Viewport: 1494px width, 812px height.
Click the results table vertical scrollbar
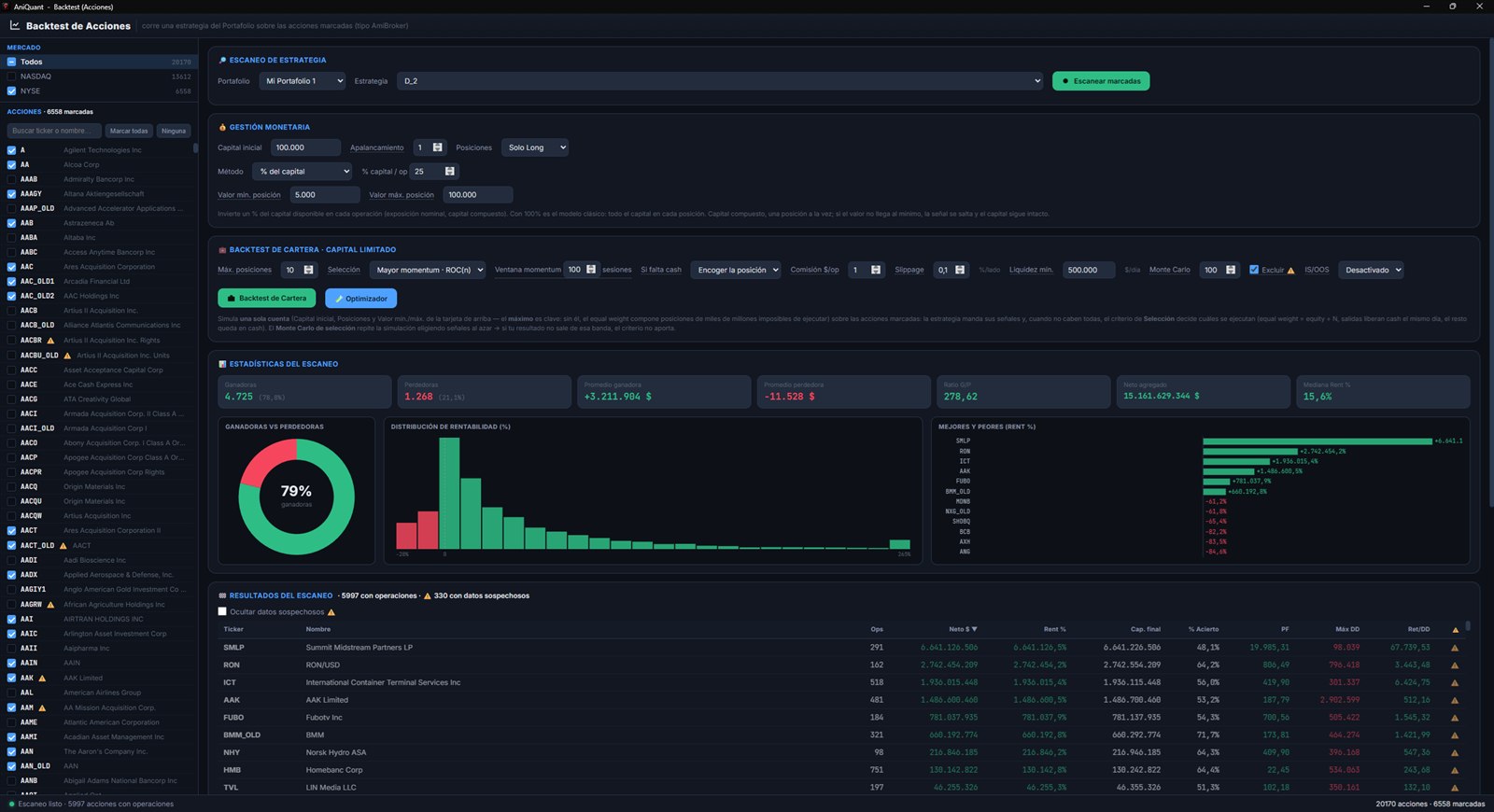click(x=1468, y=626)
